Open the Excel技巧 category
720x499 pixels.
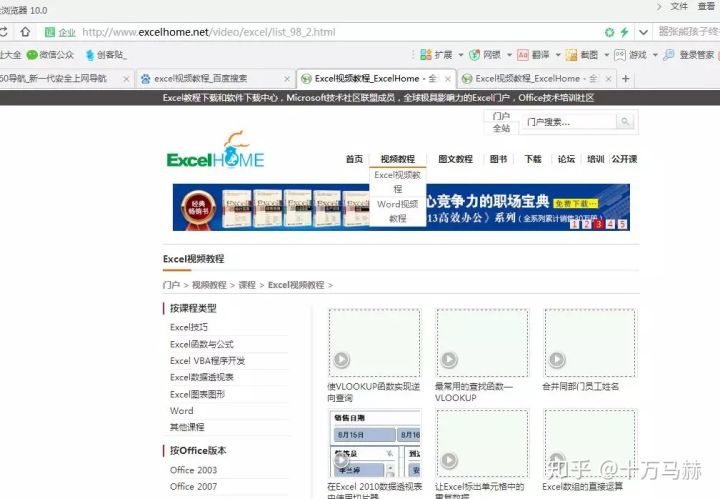click(x=189, y=327)
